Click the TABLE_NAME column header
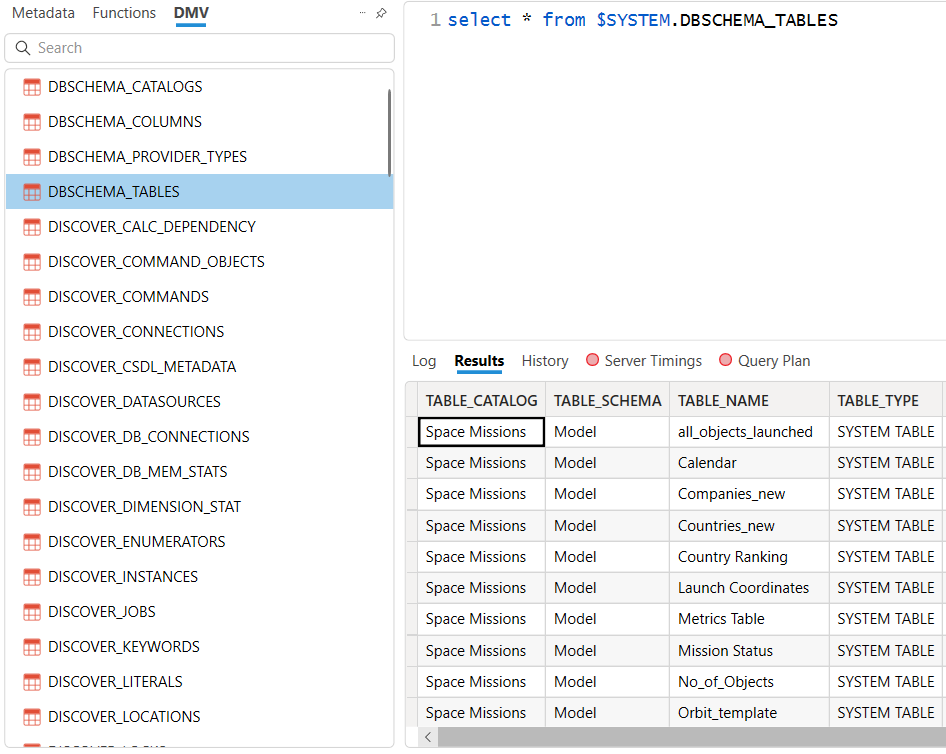The width and height of the screenshot is (946, 754). pos(723,400)
